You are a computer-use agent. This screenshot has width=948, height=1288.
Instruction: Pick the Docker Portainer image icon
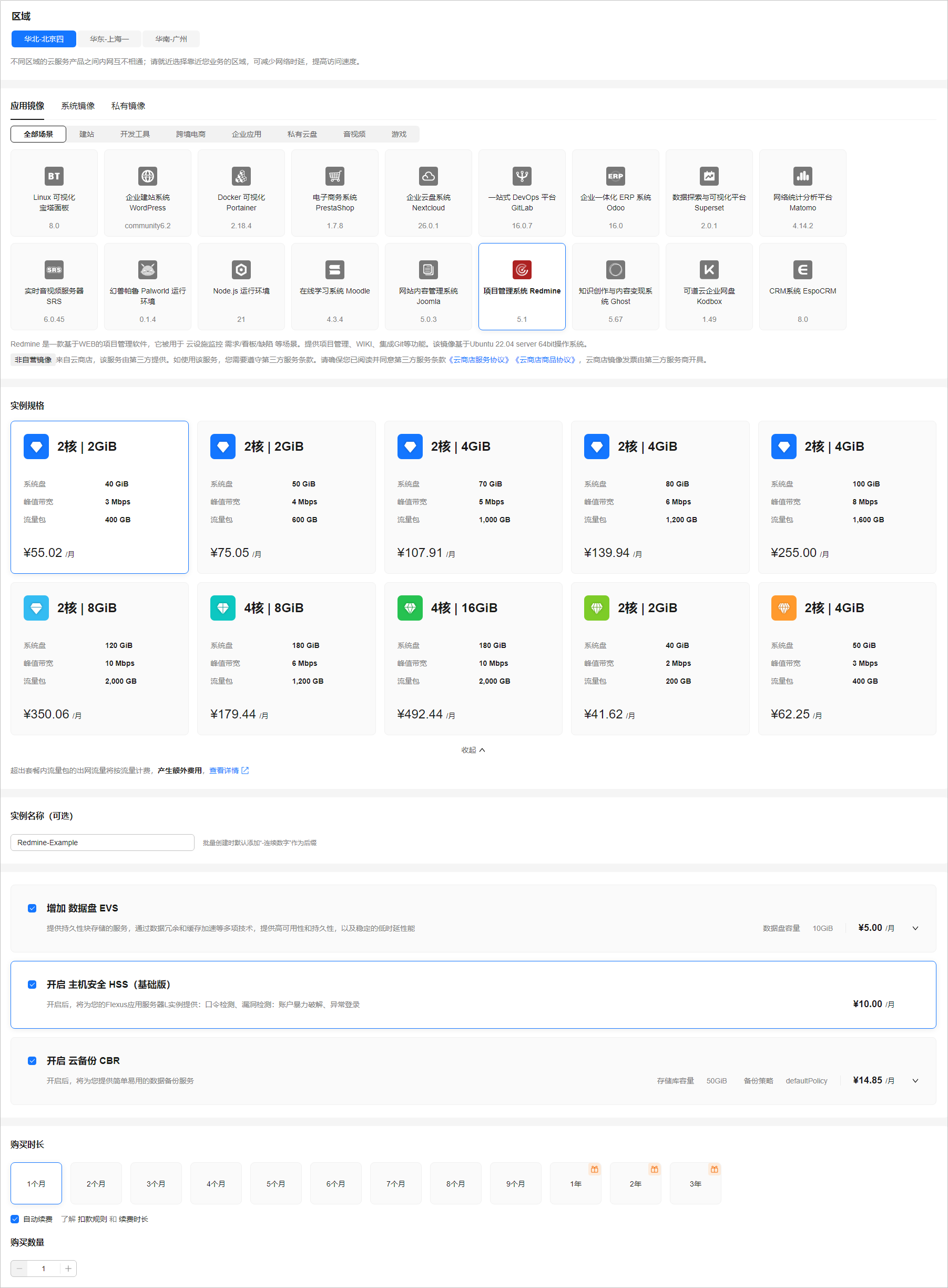coord(241,176)
